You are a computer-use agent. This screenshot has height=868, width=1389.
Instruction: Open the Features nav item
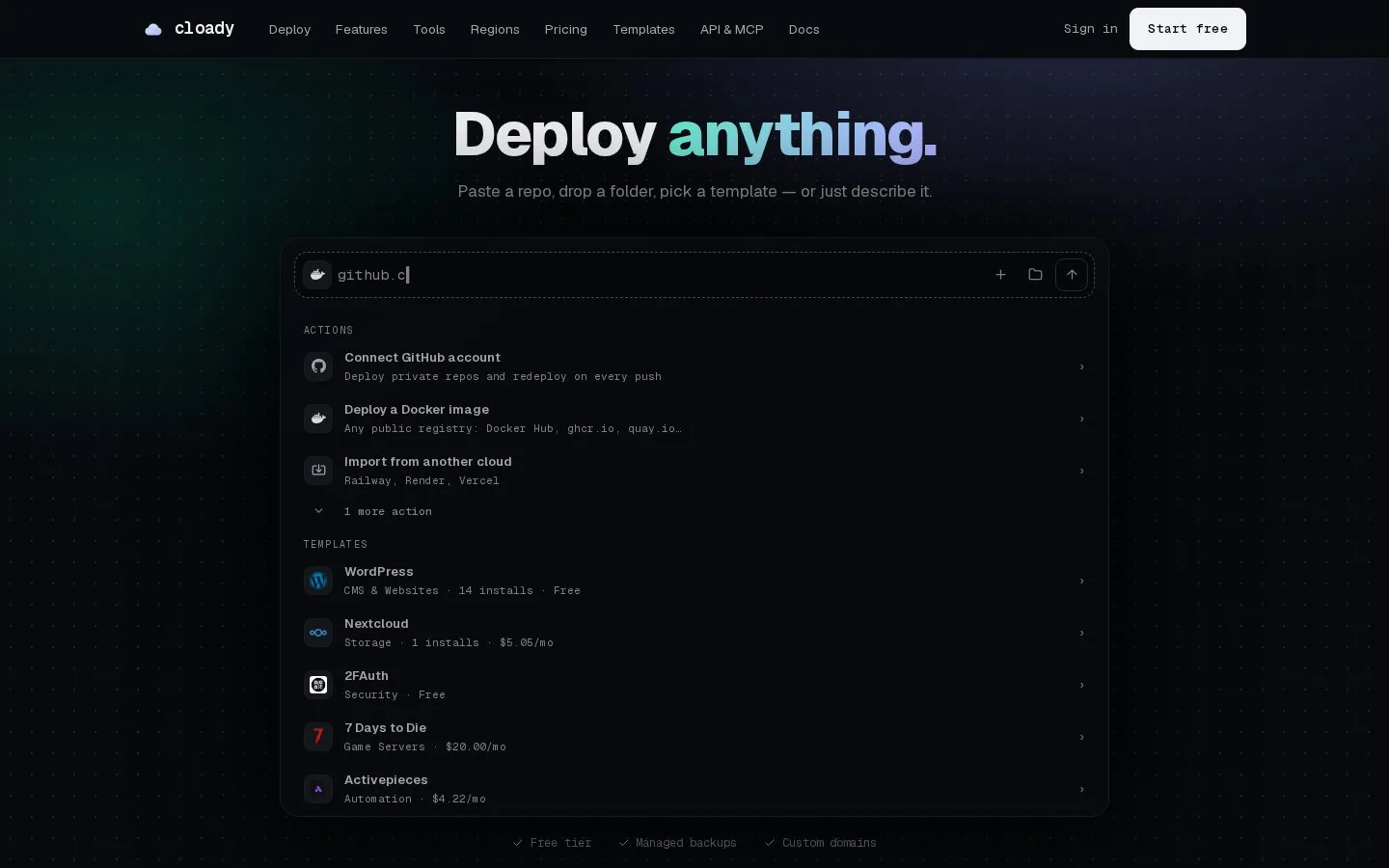coord(362,30)
